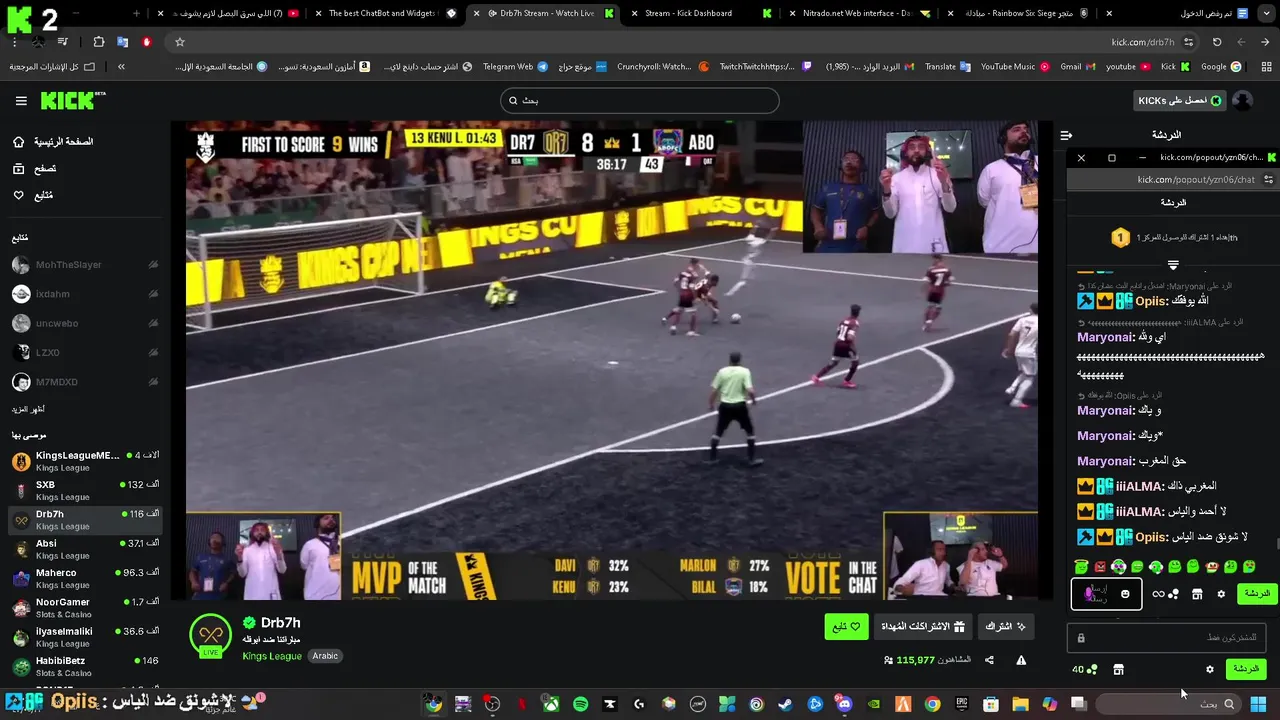Expand show more followed channels link
The height and width of the screenshot is (720, 1280).
(28, 410)
